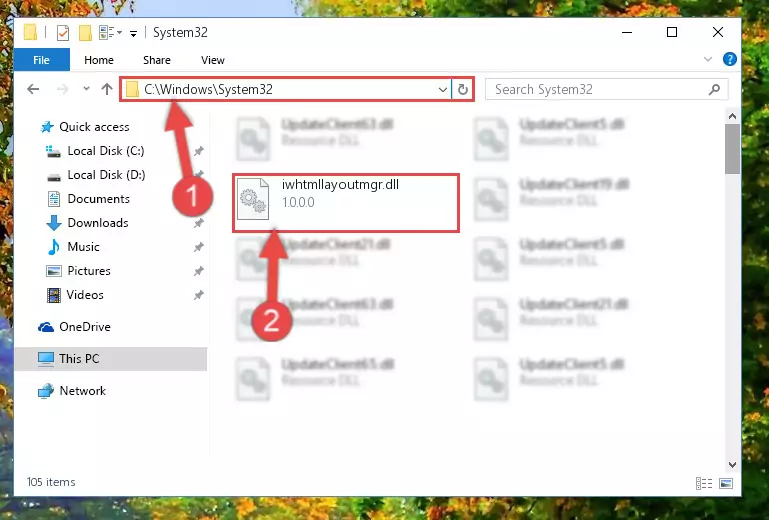The image size is (769, 520).
Task: Click the scrollbar up arrow
Action: (x=732, y=116)
